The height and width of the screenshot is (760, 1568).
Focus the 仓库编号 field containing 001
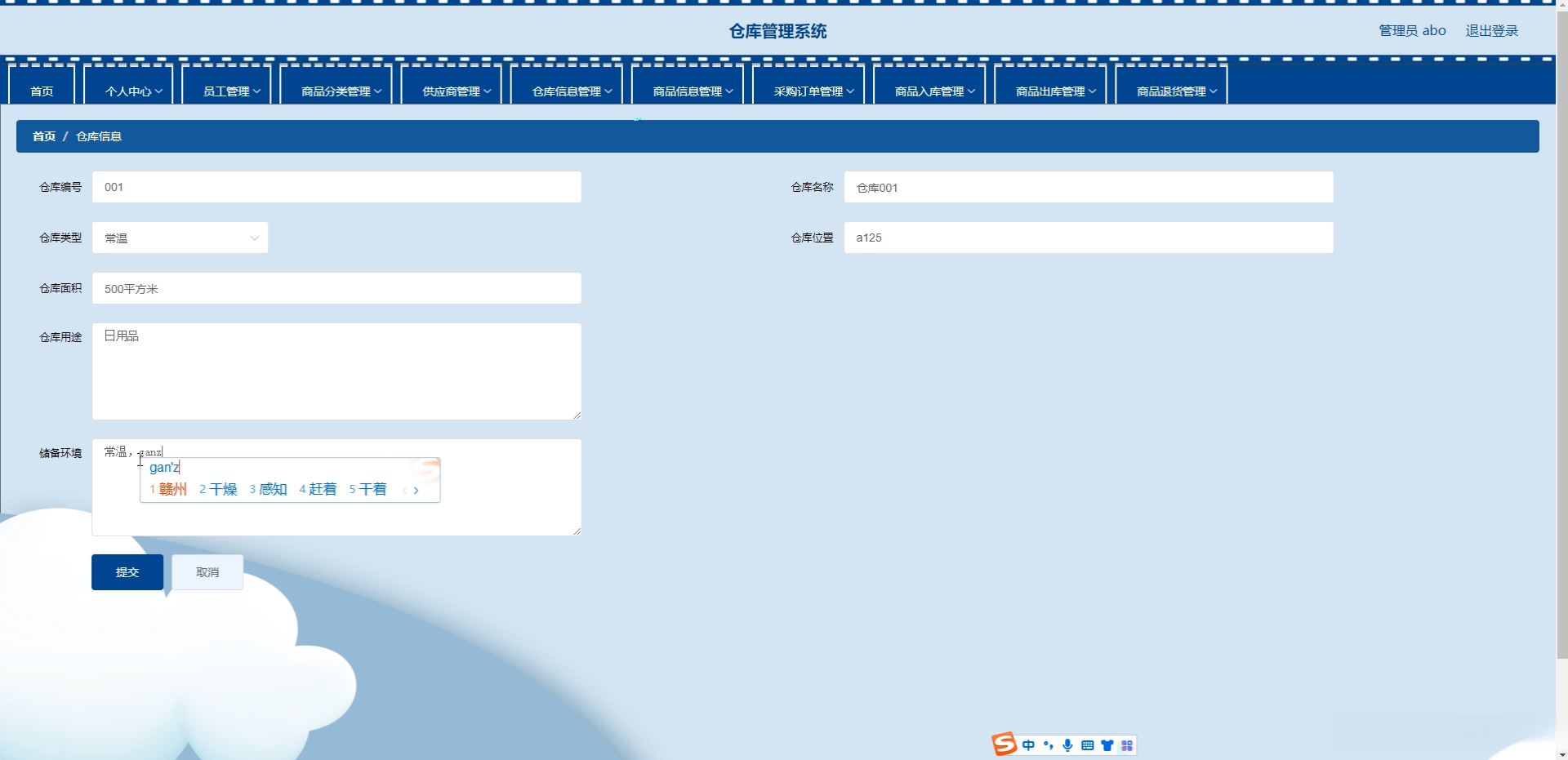[336, 187]
